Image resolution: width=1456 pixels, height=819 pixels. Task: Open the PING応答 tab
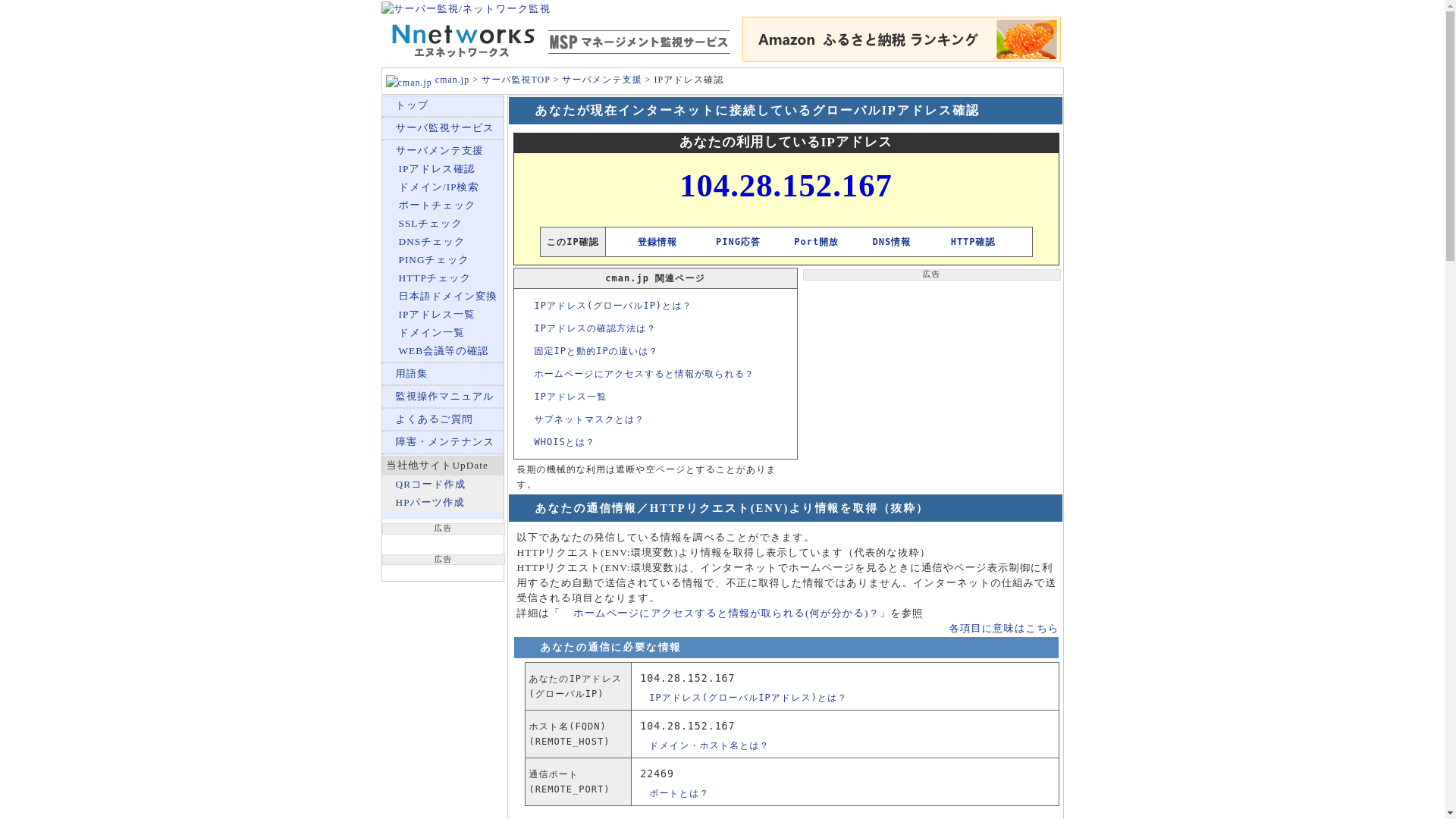737,242
